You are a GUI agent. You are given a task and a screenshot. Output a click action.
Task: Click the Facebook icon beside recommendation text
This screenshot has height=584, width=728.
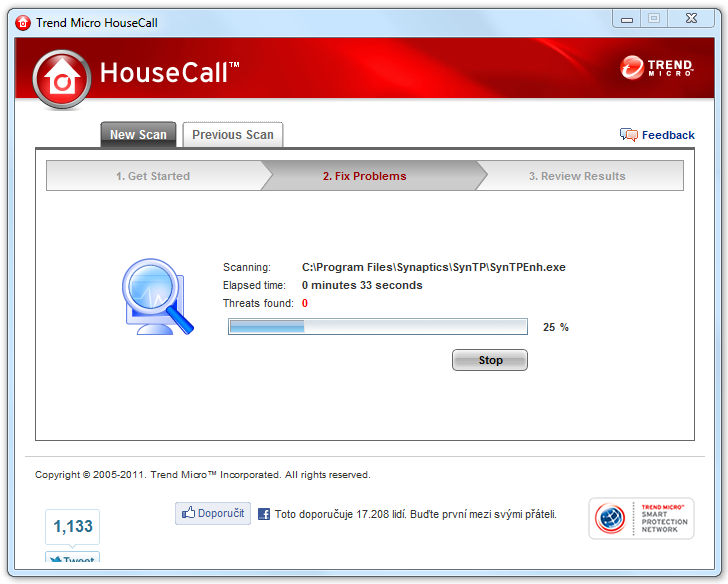pyautogui.click(x=264, y=514)
